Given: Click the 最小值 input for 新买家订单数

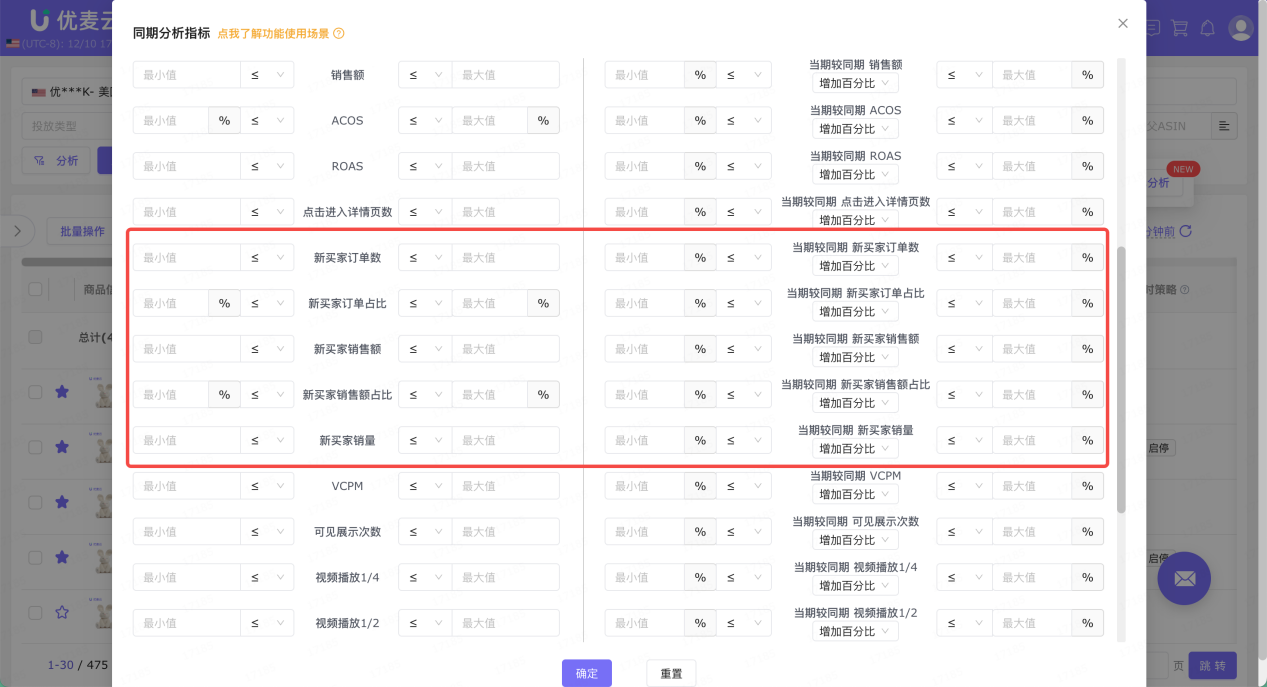Looking at the screenshot, I should (x=186, y=257).
